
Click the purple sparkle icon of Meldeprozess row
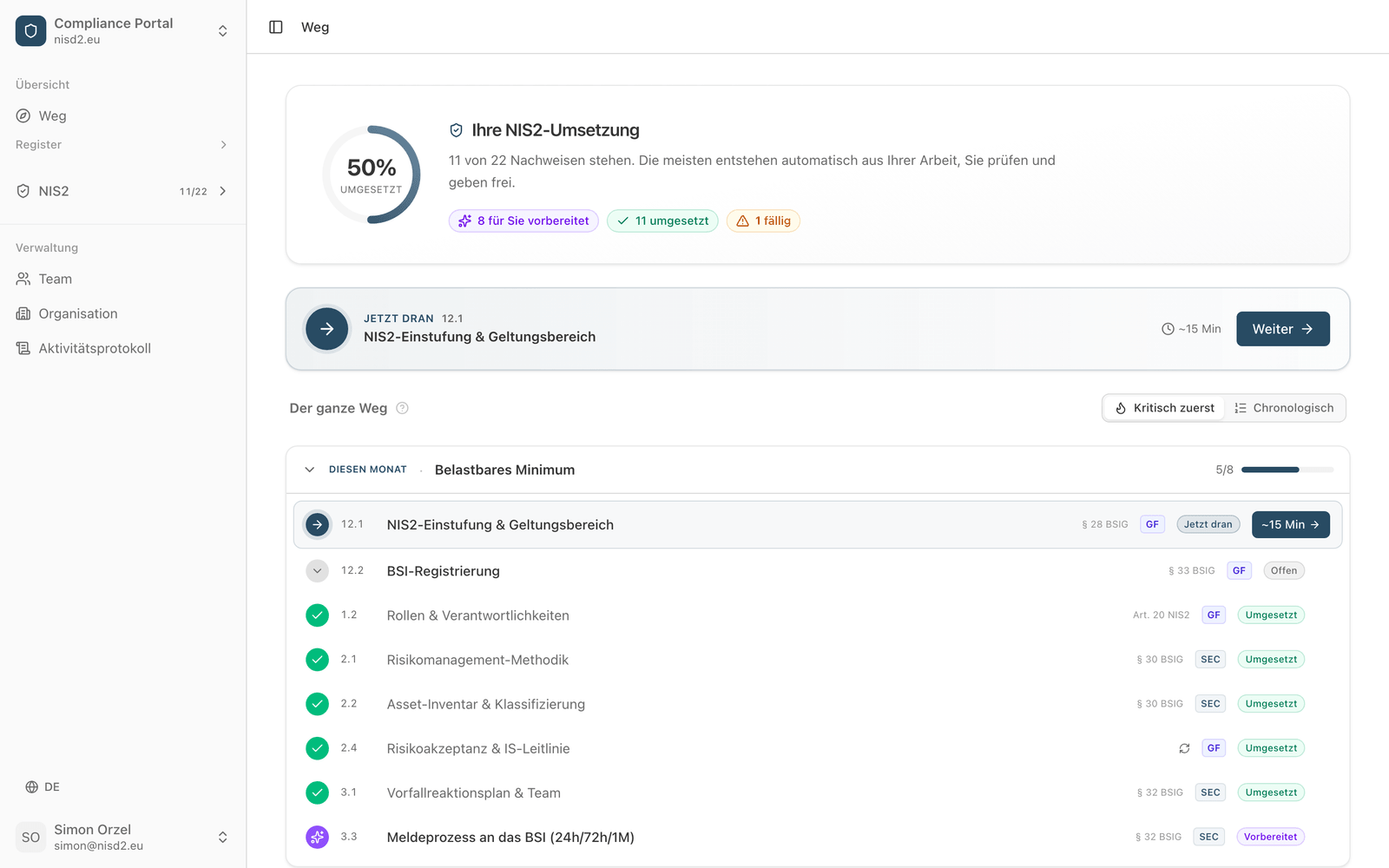(318, 837)
